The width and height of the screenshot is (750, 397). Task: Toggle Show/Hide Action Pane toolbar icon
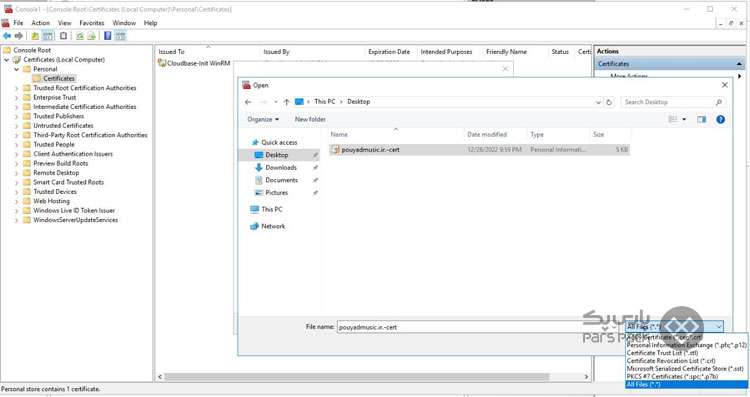120,36
